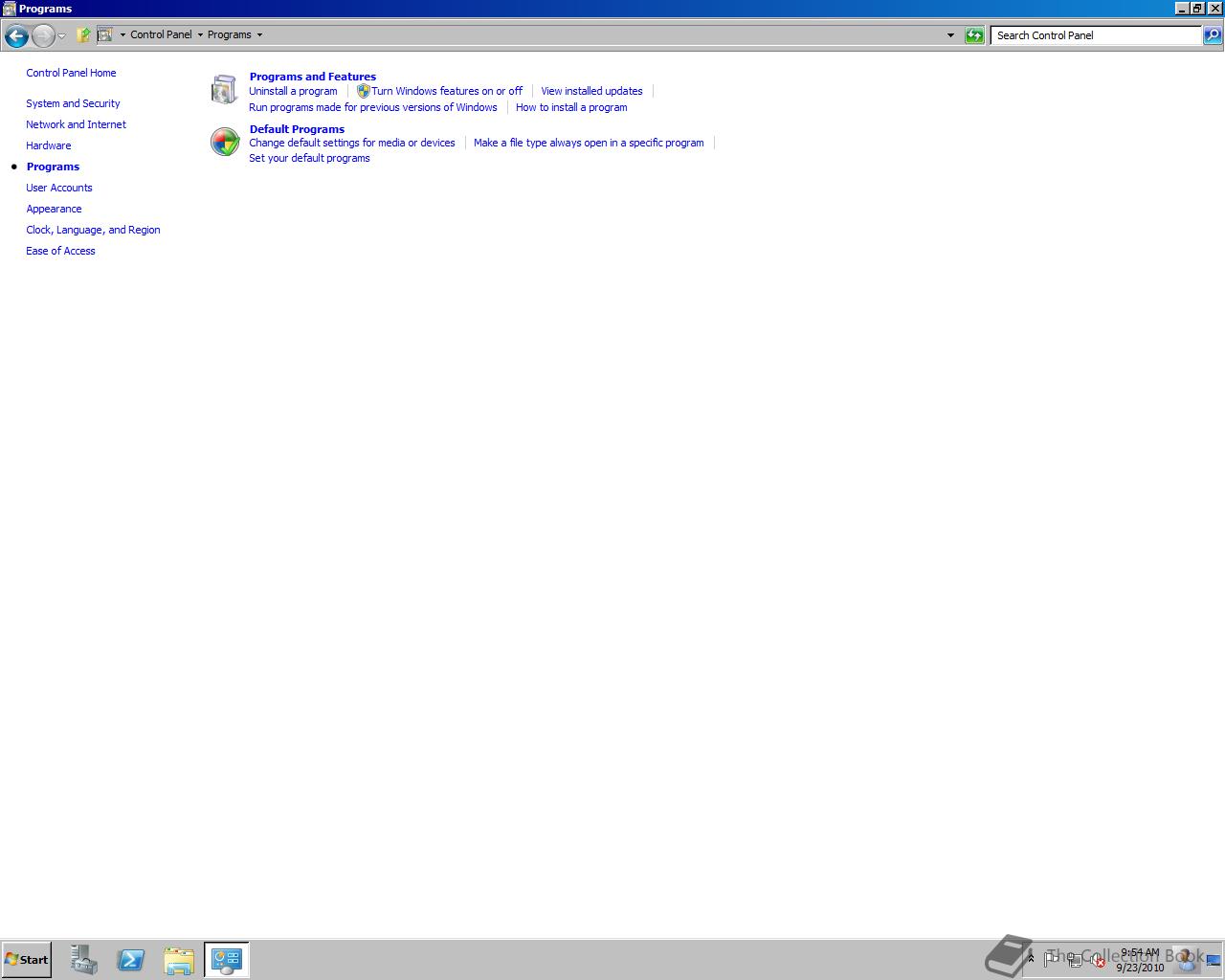
Task: Open System and Security category
Action: click(73, 103)
